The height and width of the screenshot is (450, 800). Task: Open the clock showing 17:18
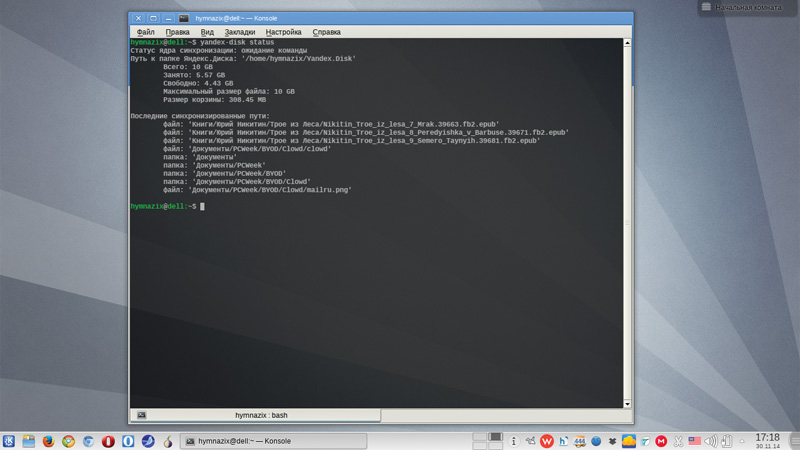[767, 441]
